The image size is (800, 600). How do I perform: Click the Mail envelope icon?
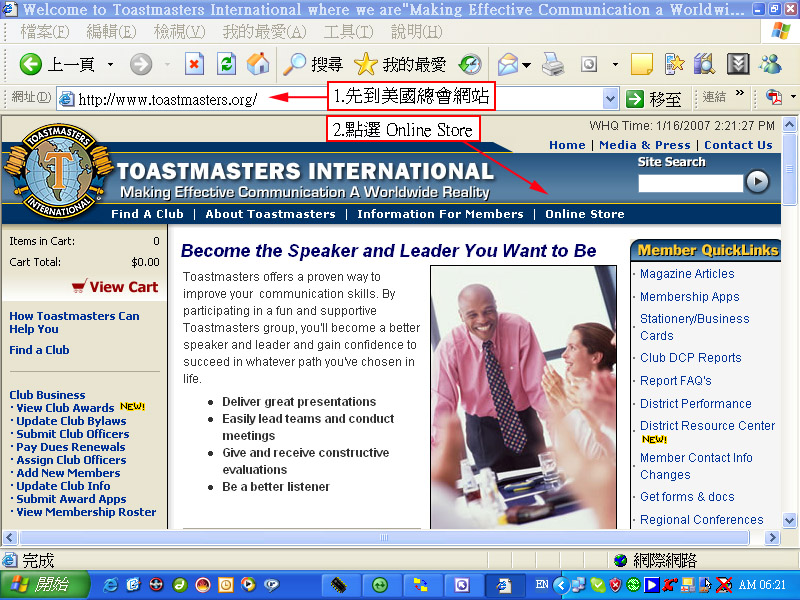[508, 65]
